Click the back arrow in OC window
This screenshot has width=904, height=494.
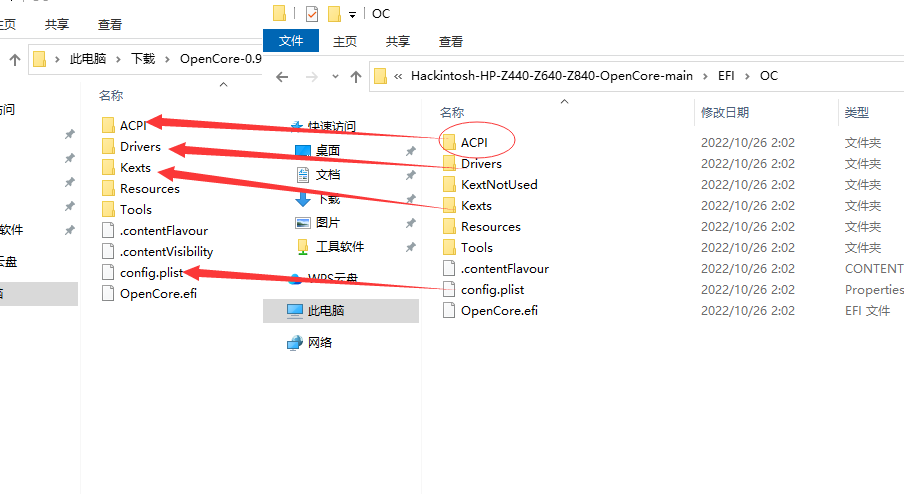tap(283, 77)
